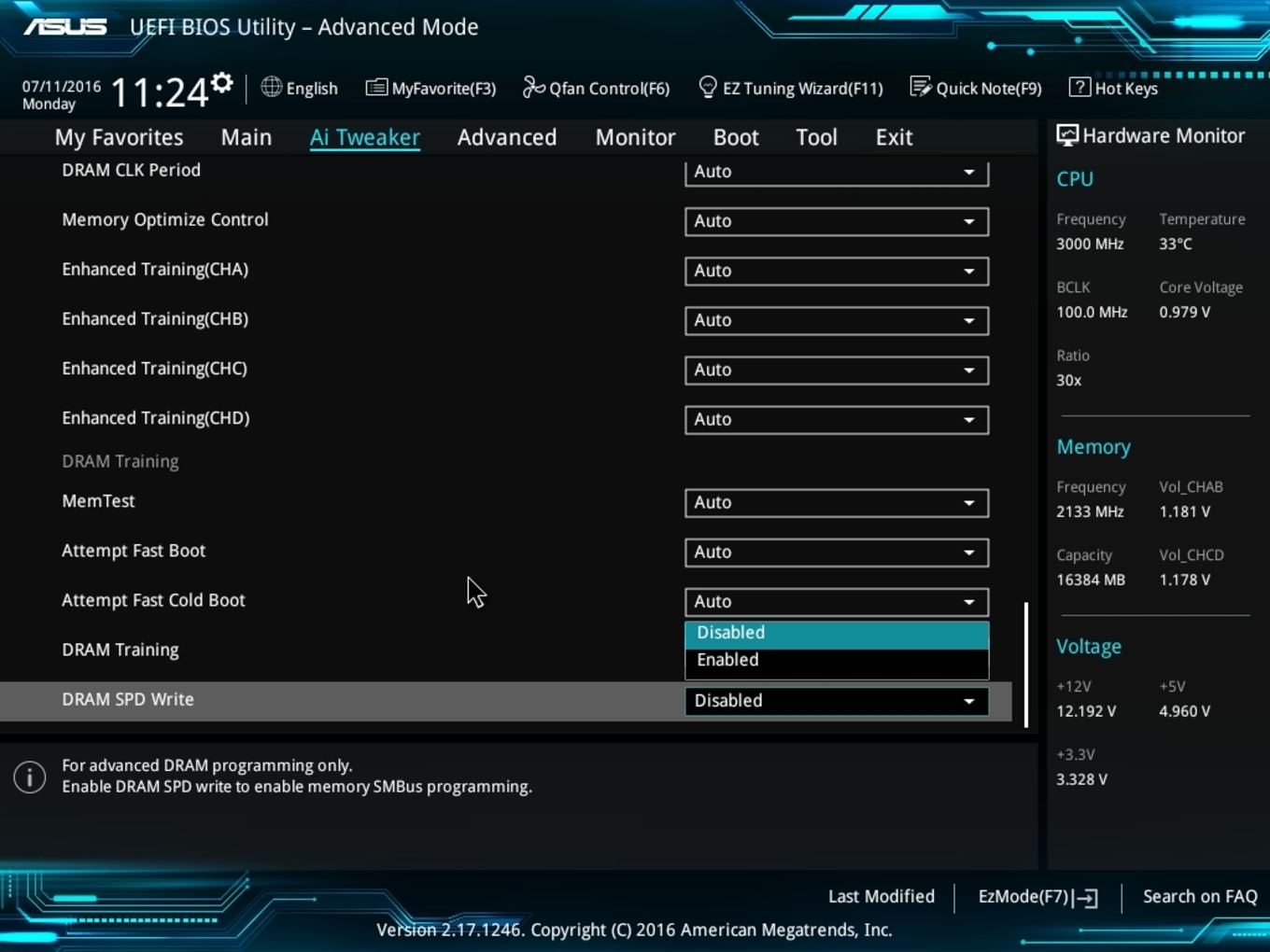The image size is (1270, 952).
Task: Open Enhanced Training(CHC) dropdown
Action: [x=837, y=370]
